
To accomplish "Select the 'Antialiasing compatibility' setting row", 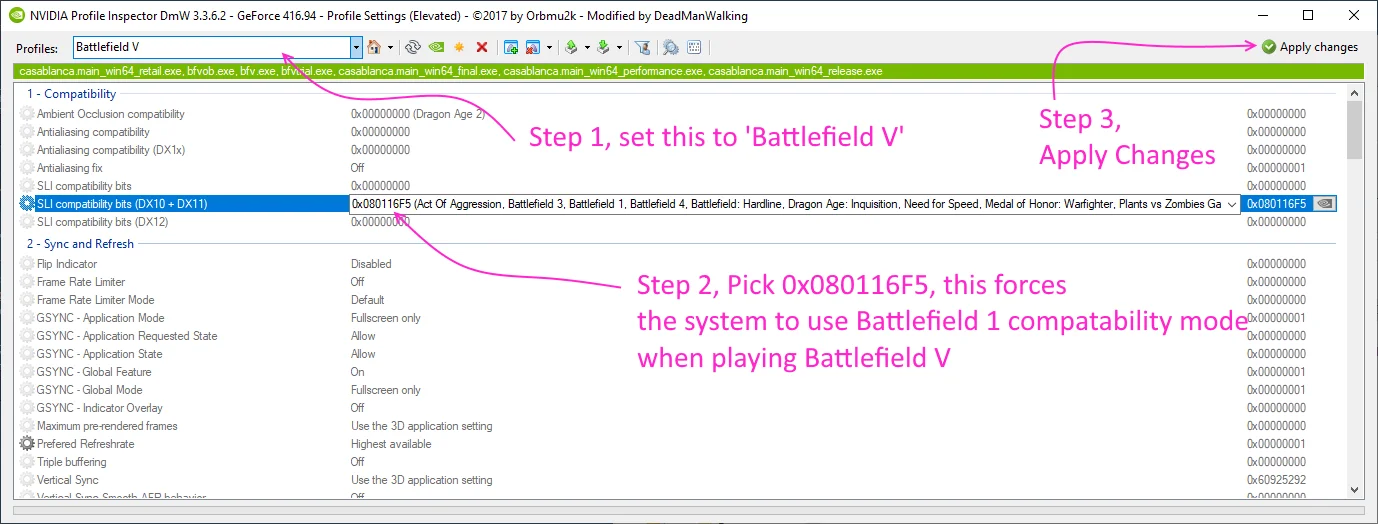I will pyautogui.click(x=678, y=132).
